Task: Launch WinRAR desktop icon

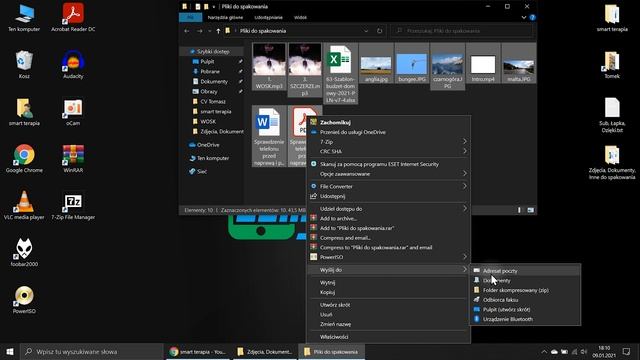Action: [73, 158]
